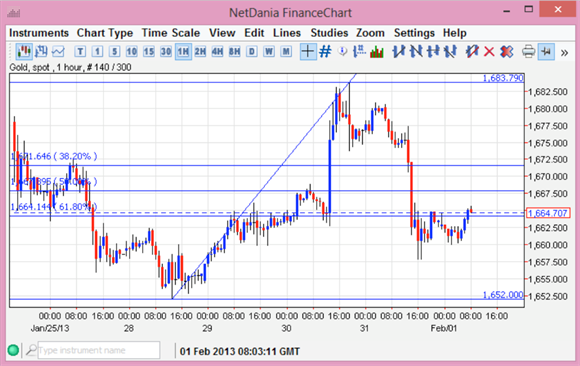Click the instrument name search field

(99, 350)
